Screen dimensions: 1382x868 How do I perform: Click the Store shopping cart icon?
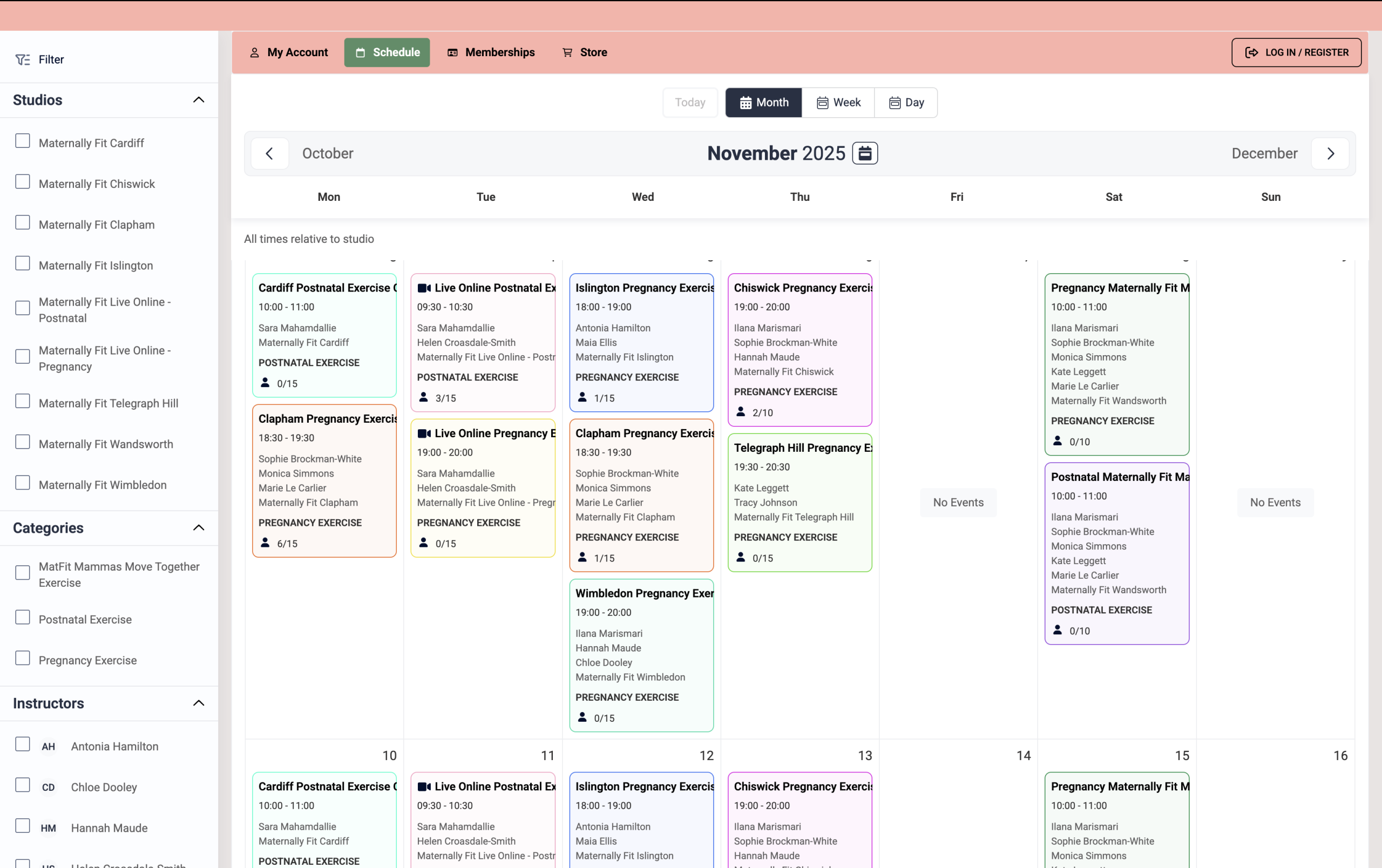pyautogui.click(x=567, y=53)
